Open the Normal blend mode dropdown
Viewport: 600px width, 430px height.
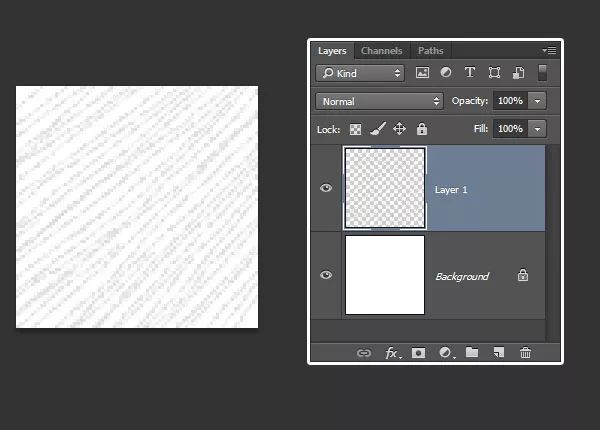tap(379, 101)
